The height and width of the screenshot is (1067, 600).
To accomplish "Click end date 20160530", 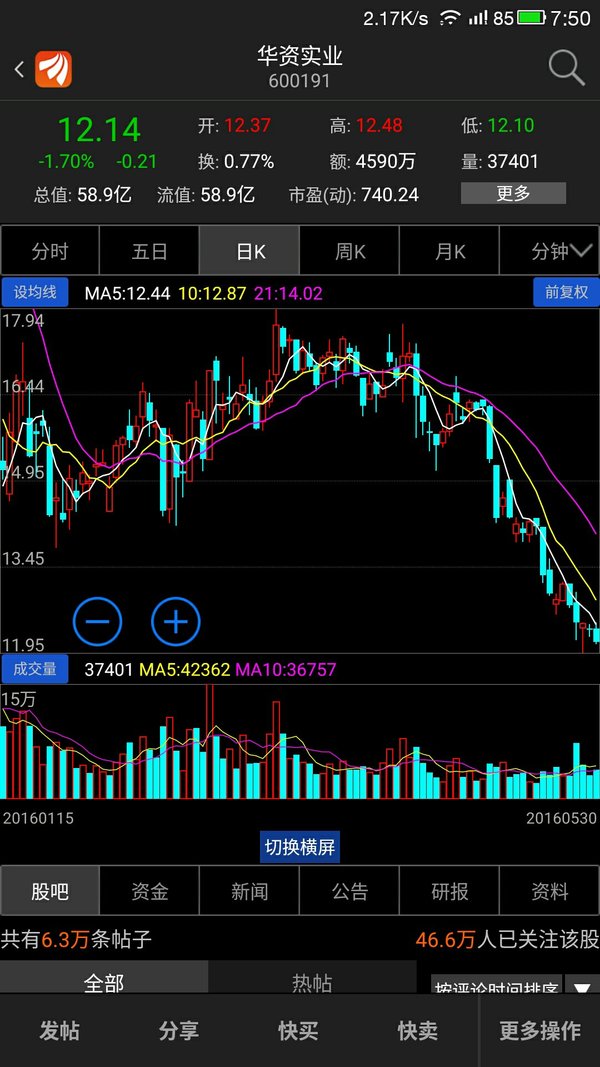I will [x=561, y=817].
